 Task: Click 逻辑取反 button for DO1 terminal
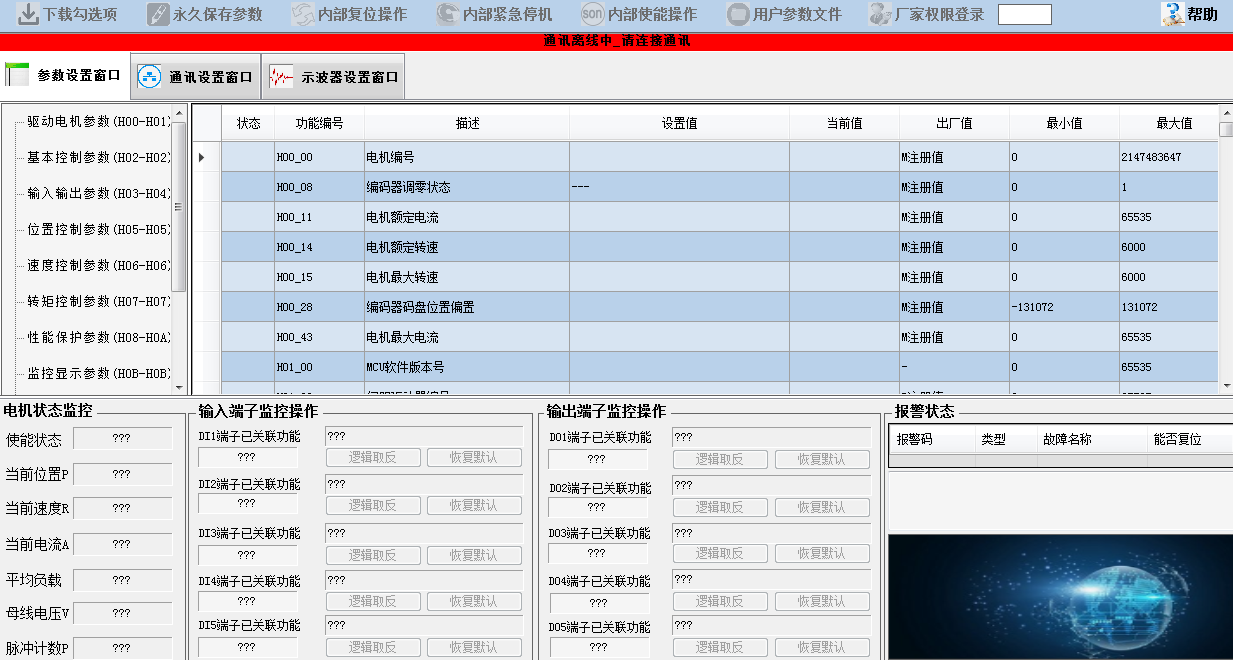point(720,459)
